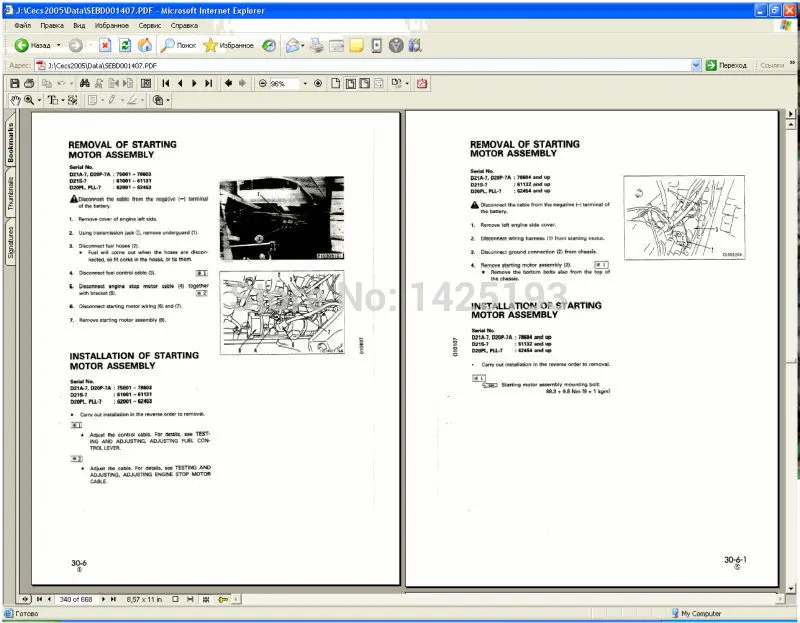Click the vertical scrollbar down arrow
The height and width of the screenshot is (623, 800).
(x=791, y=588)
